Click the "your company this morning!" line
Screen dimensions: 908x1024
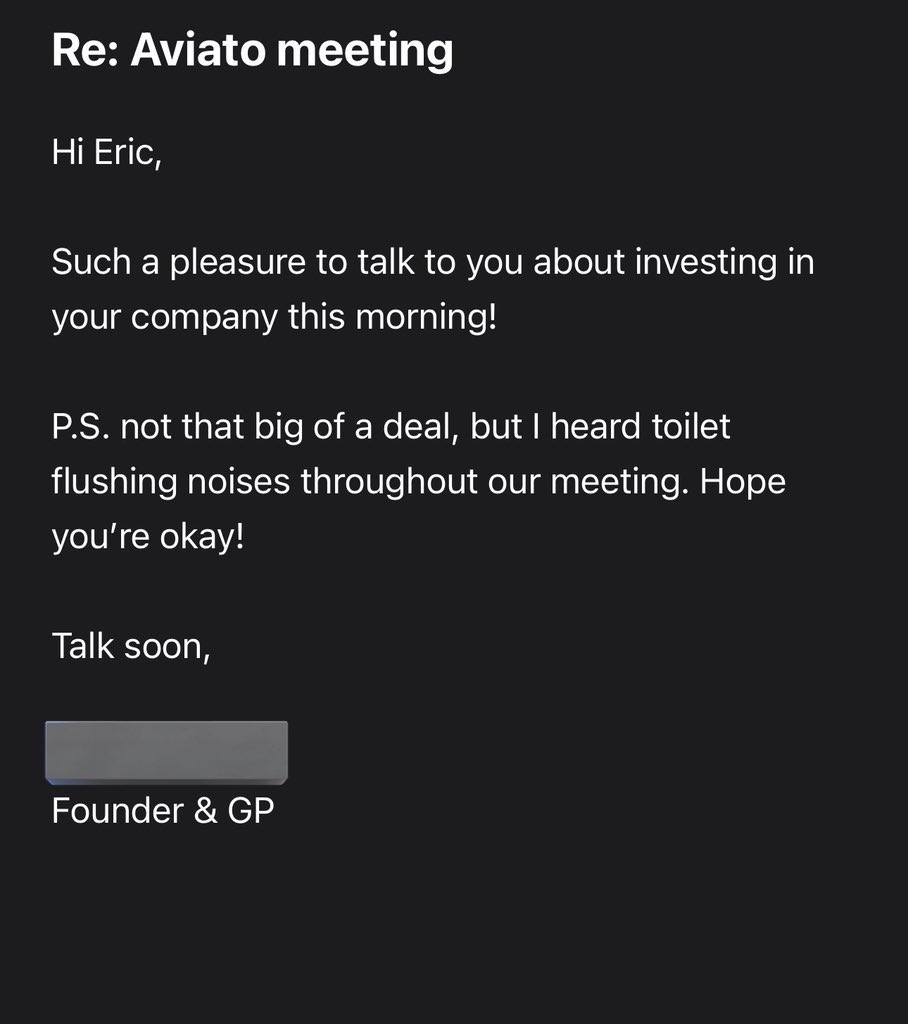(274, 318)
